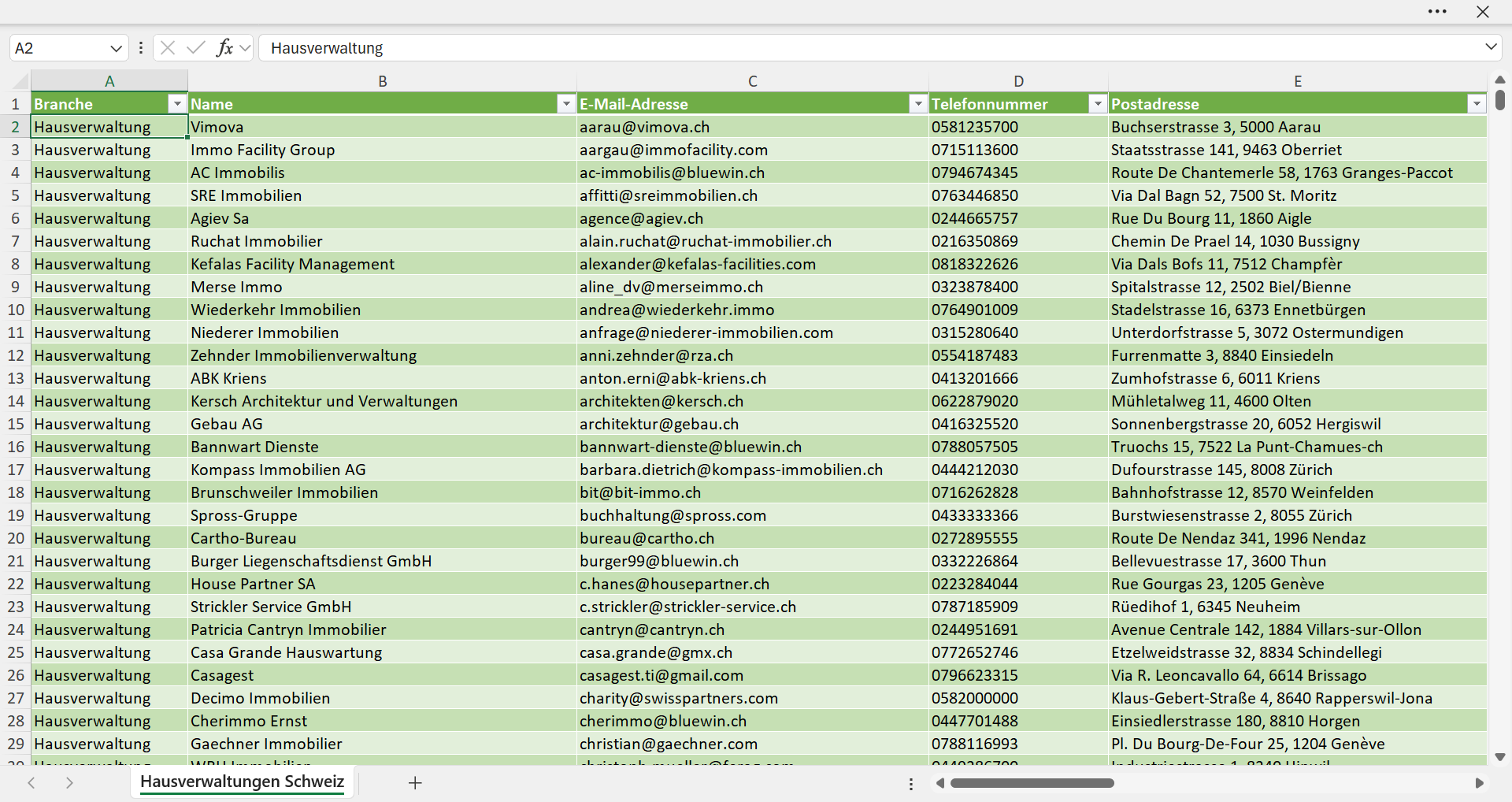Select address Unterdorfstrasse 5, 3072 Ostermundigen
This screenshot has width=1512, height=802.
tap(1298, 332)
